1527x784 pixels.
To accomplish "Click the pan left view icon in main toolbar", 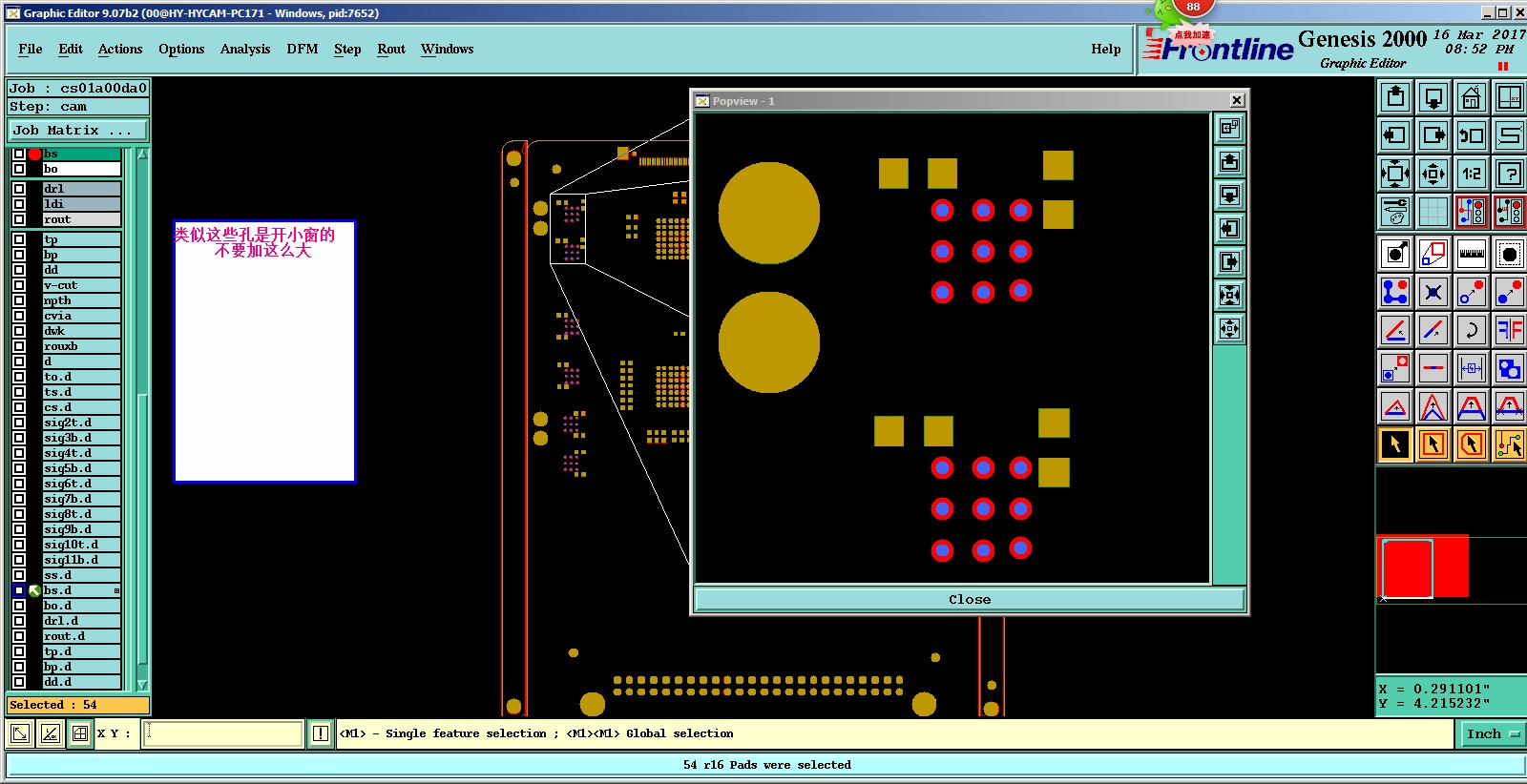I will (x=1395, y=135).
